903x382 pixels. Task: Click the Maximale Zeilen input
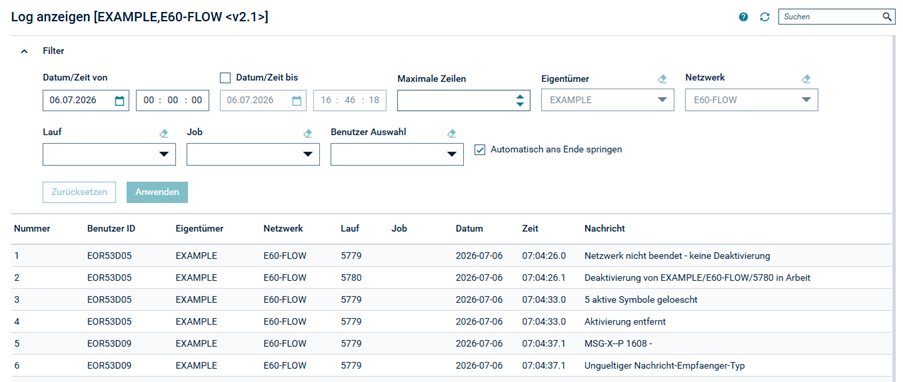[464, 100]
